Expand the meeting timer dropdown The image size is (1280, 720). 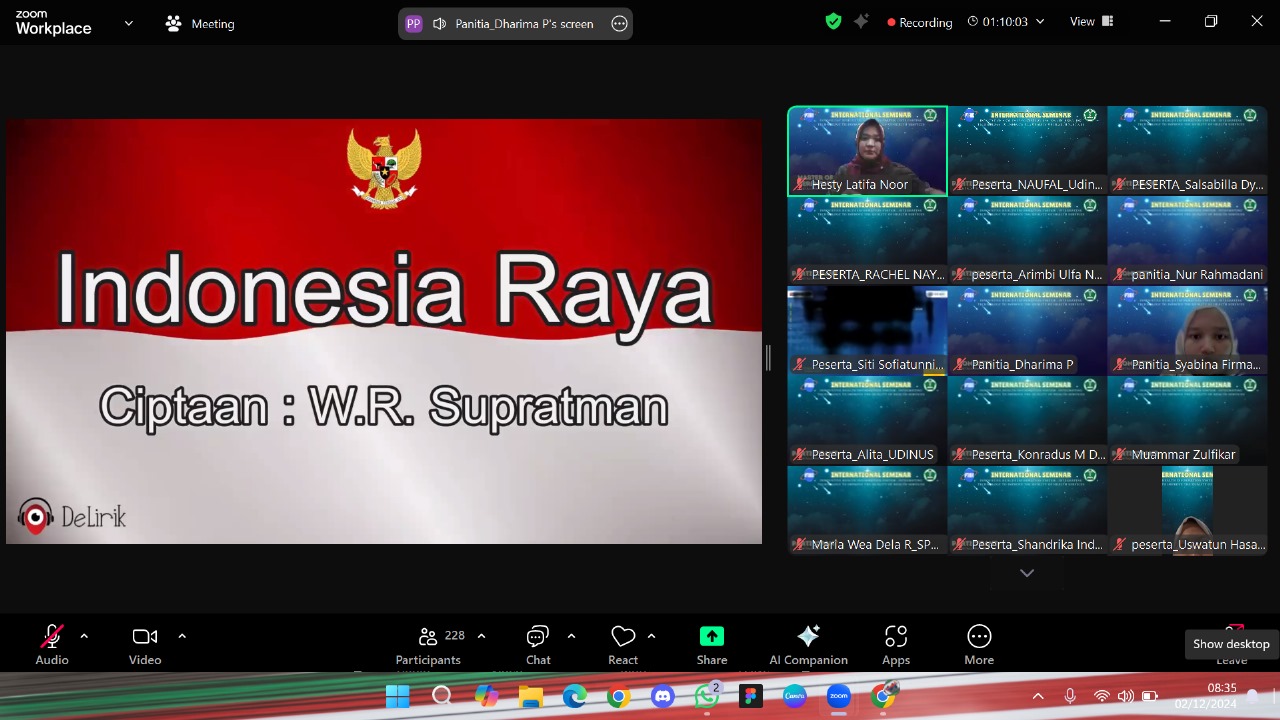coord(1040,21)
